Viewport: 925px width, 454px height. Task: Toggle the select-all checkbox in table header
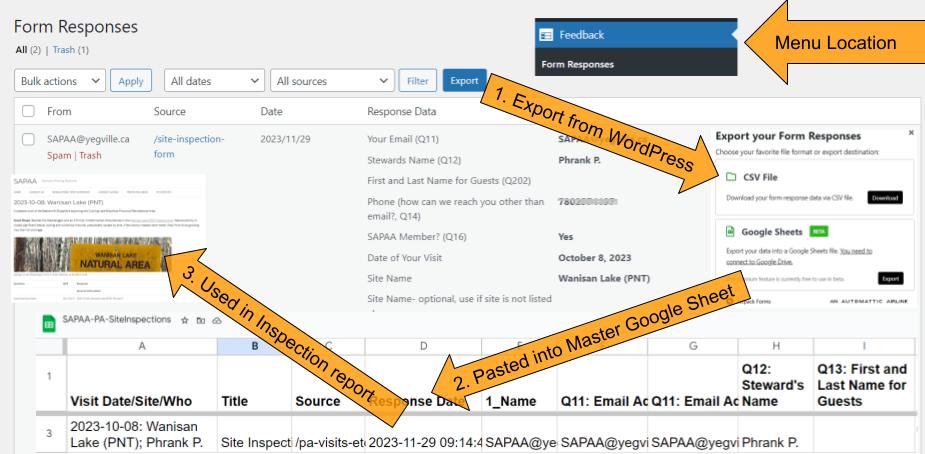28,111
